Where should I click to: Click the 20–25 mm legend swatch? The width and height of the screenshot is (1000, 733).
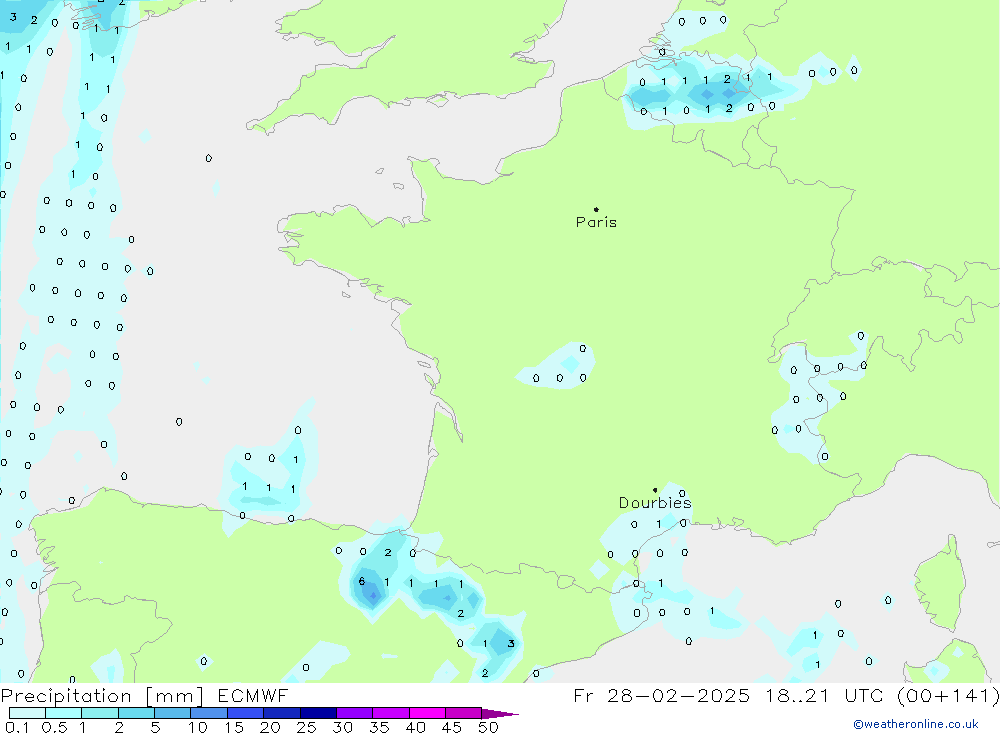click(282, 713)
